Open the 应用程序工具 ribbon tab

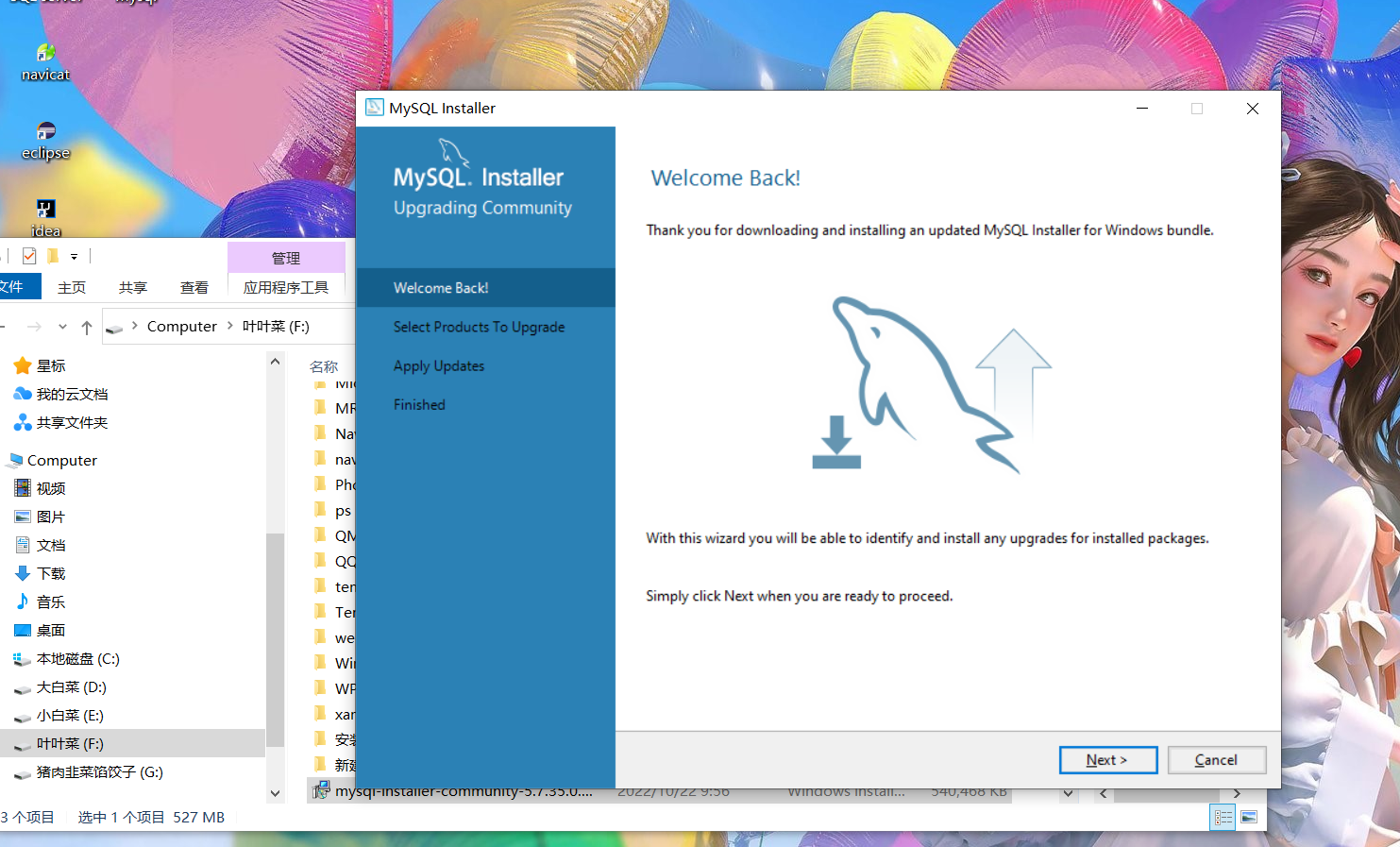(x=286, y=287)
